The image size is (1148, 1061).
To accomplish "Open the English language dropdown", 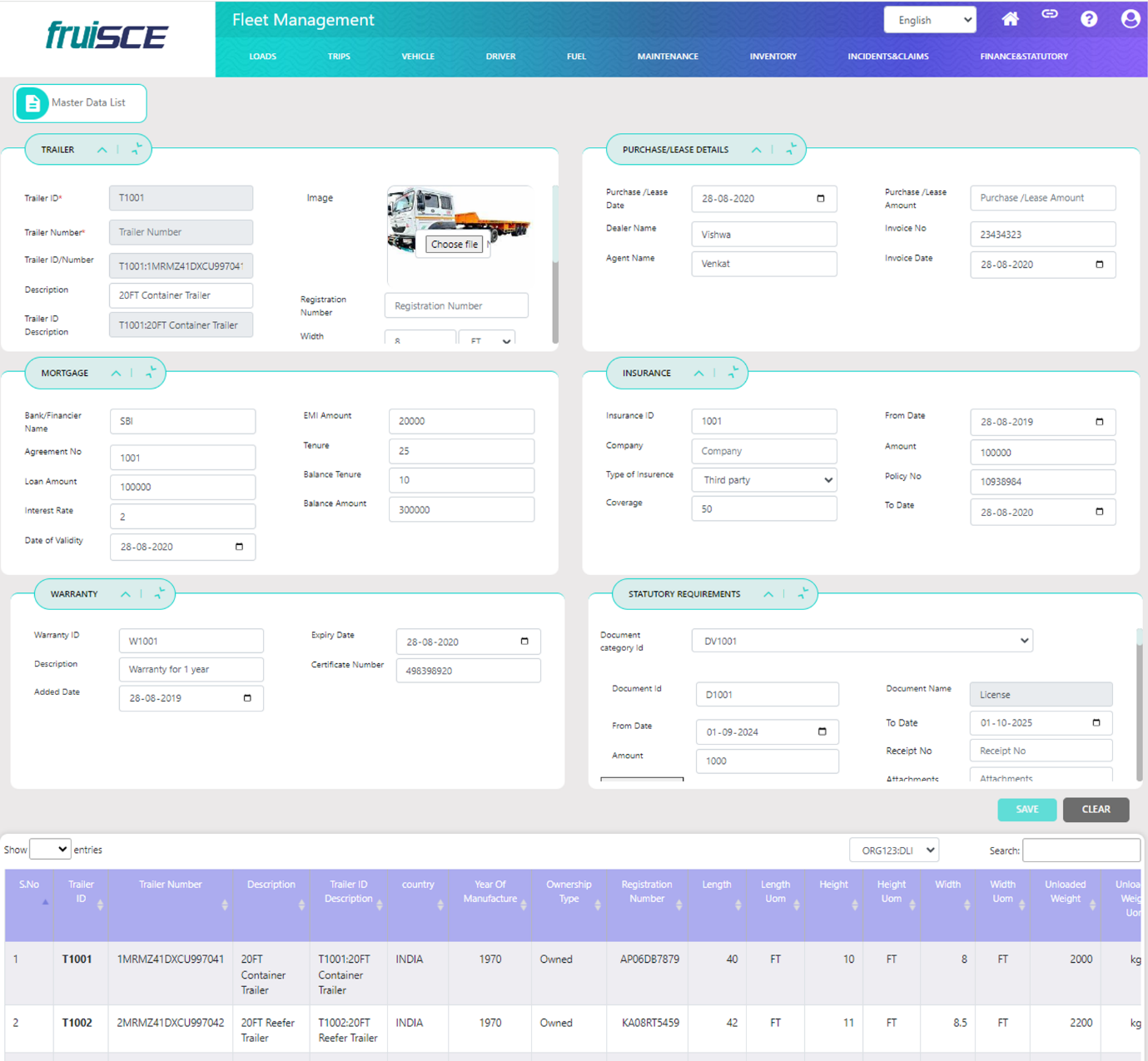I will click(929, 20).
